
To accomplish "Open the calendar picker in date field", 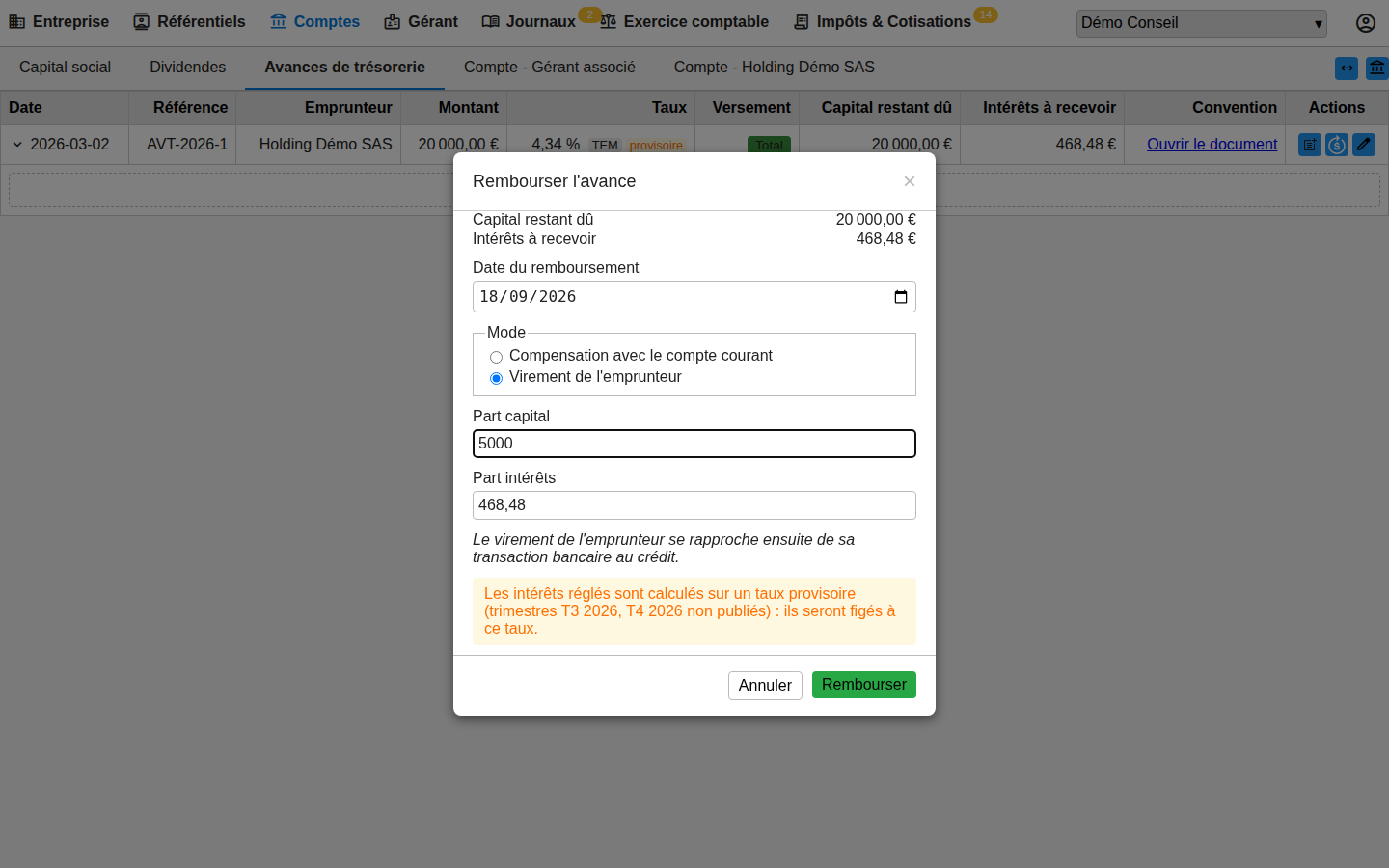I will pyautogui.click(x=901, y=297).
